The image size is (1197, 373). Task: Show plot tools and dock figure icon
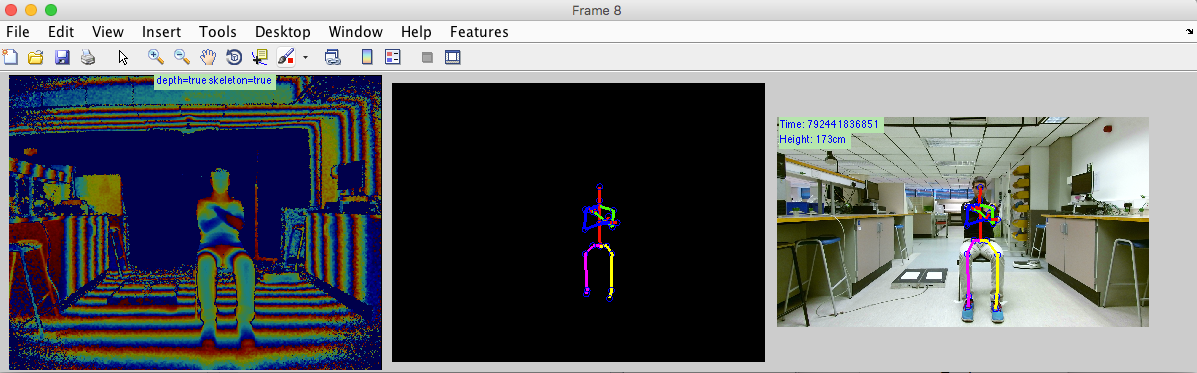[x=453, y=56]
